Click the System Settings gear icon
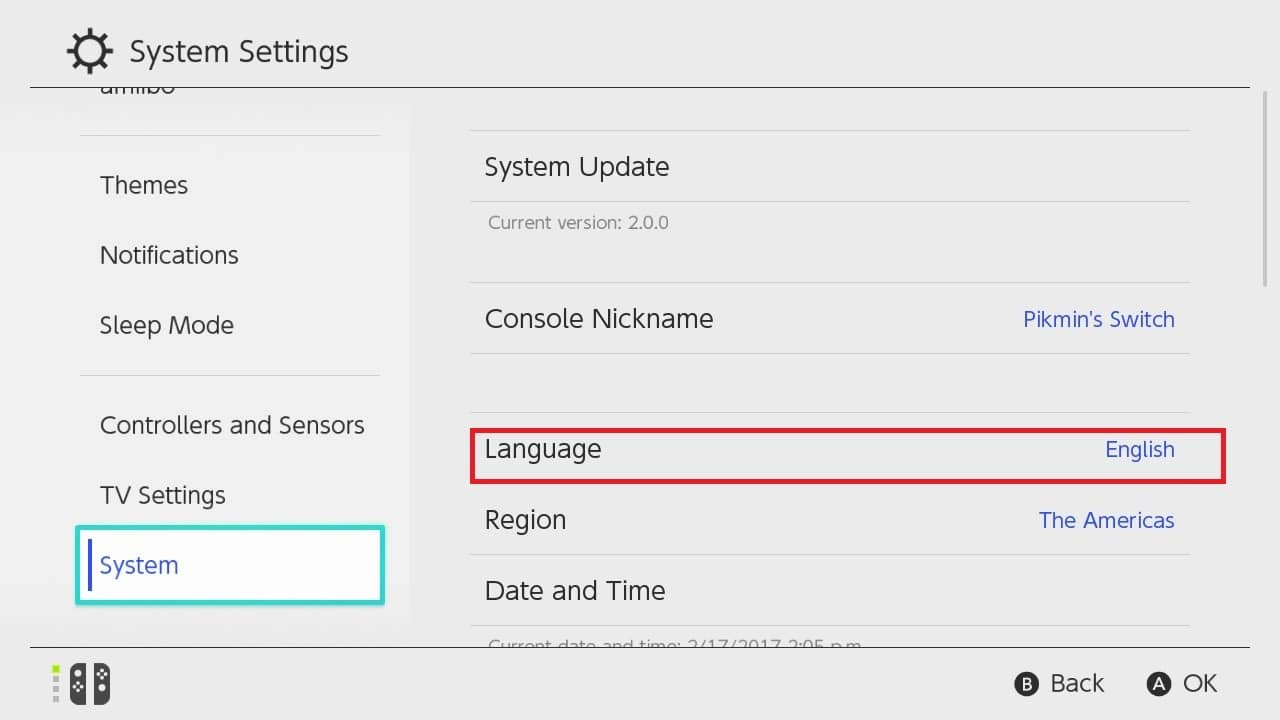The height and width of the screenshot is (720, 1280). tap(90, 51)
